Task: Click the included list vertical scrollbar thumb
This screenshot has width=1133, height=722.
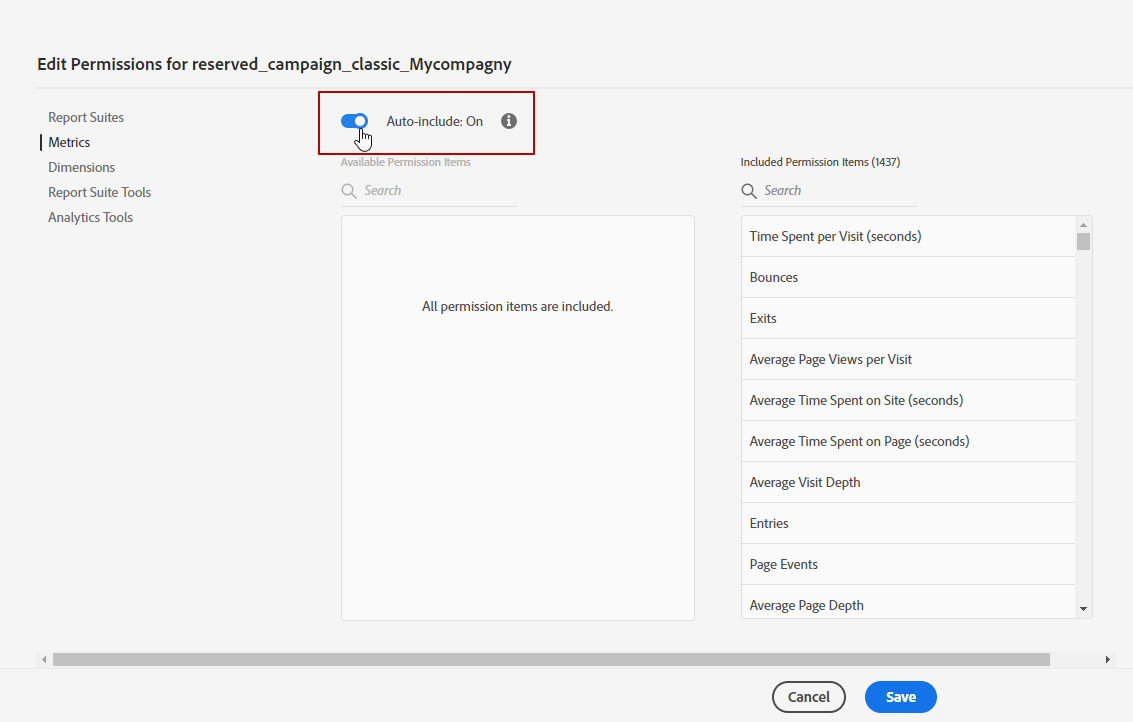Action: (x=1083, y=241)
